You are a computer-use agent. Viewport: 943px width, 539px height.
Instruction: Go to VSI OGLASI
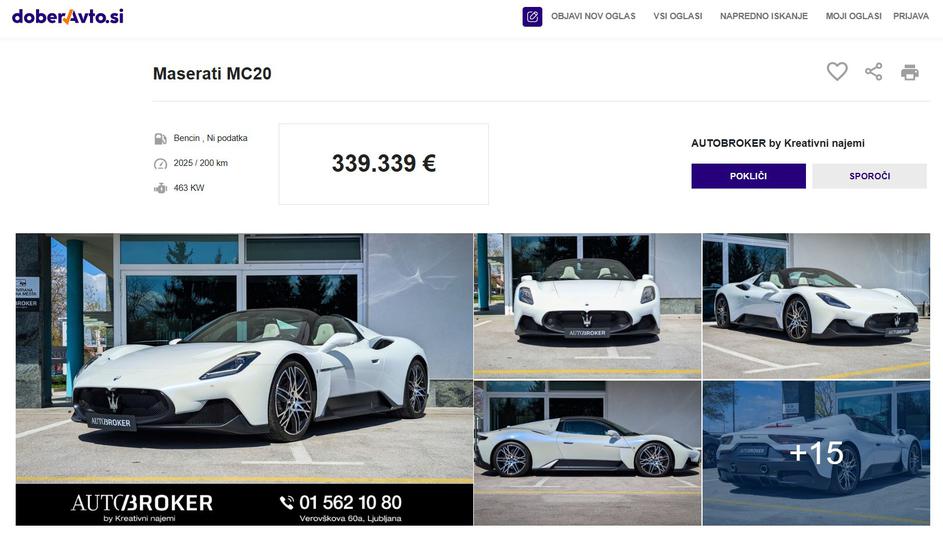pyautogui.click(x=678, y=16)
